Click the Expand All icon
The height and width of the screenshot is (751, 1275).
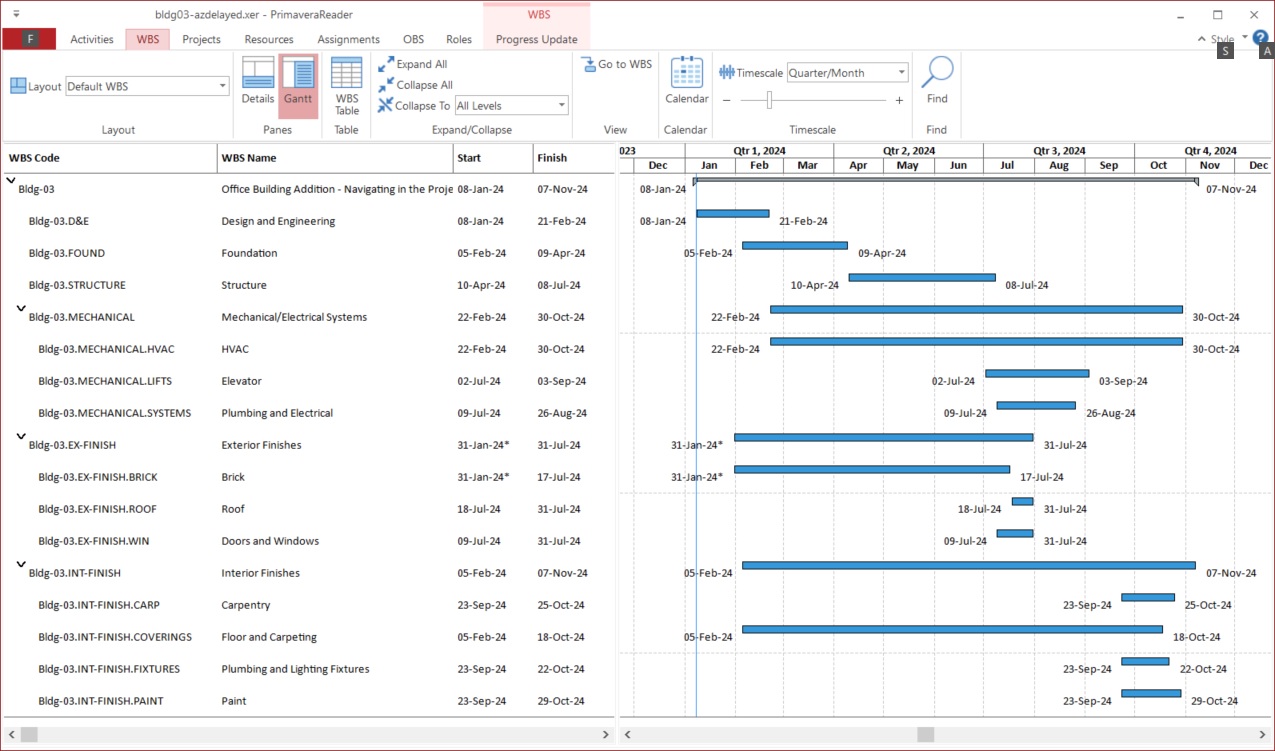(386, 64)
